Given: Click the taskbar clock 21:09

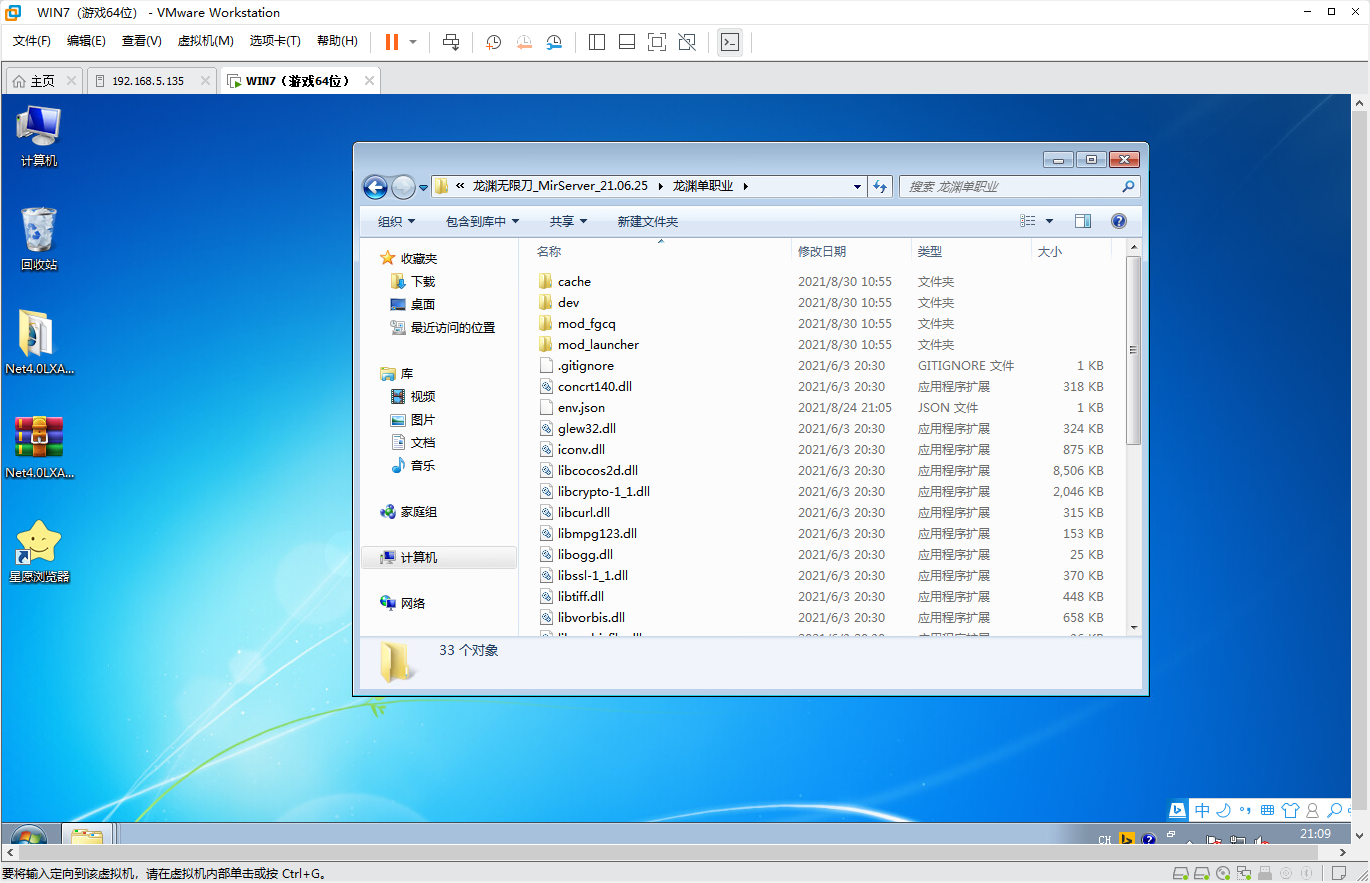Looking at the screenshot, I should [x=1315, y=834].
